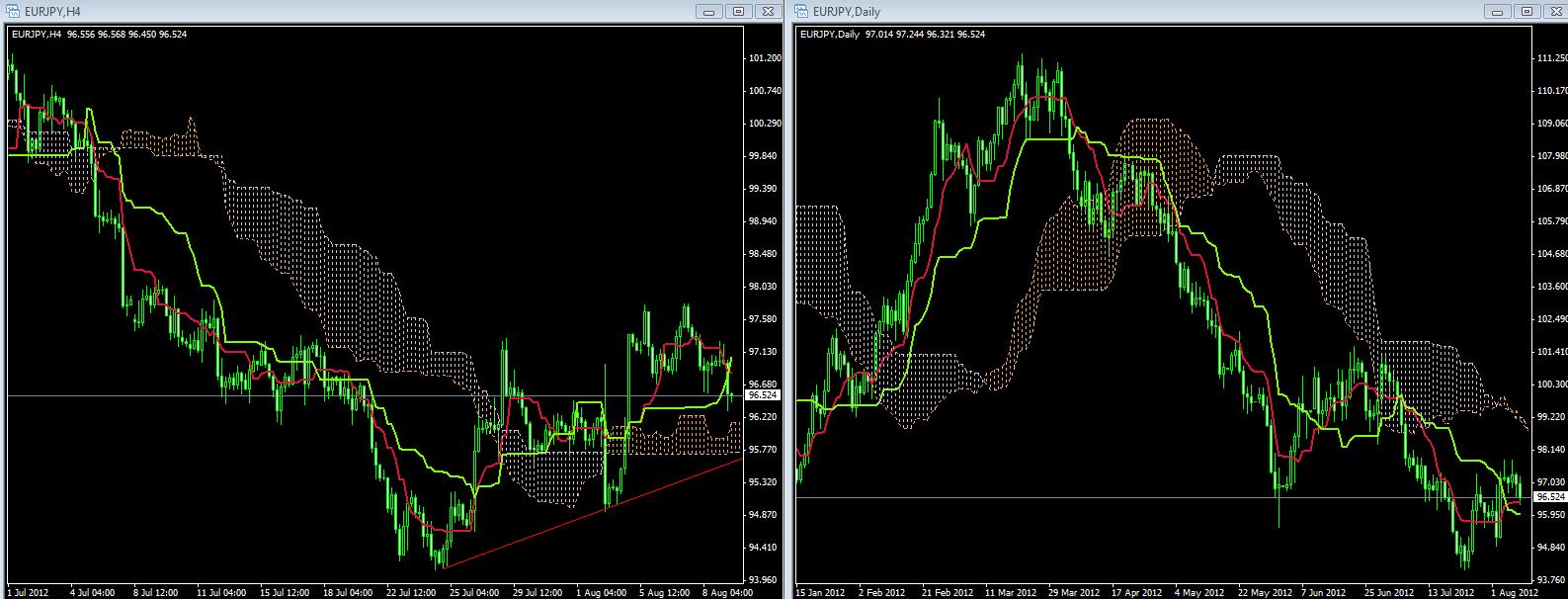Click the 98.140 price level on Daily axis
This screenshot has width=1568, height=599.
pyautogui.click(x=1552, y=450)
